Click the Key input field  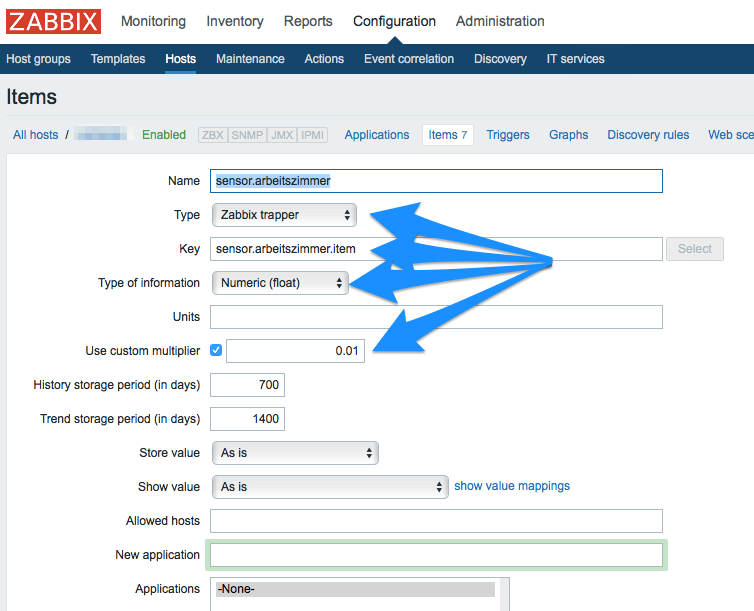tap(436, 249)
